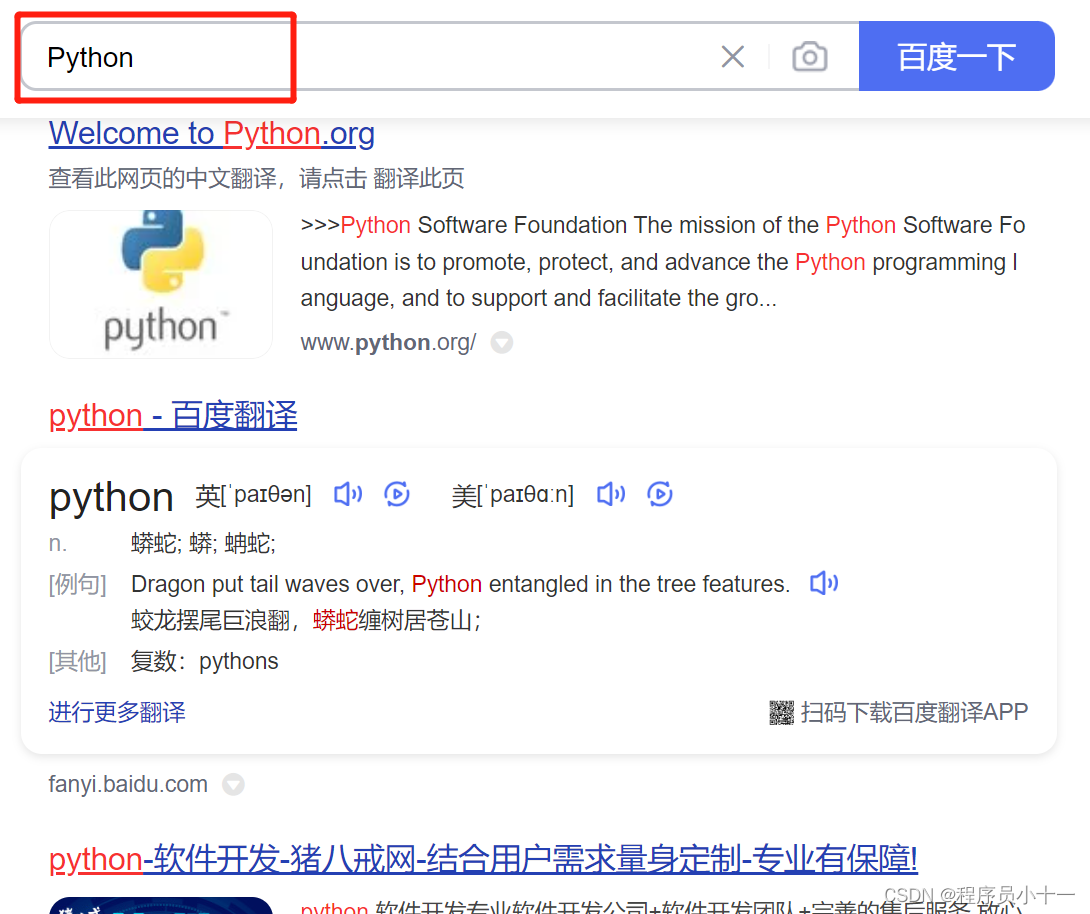
Task: Open image search via camera icon
Action: pyautogui.click(x=810, y=57)
